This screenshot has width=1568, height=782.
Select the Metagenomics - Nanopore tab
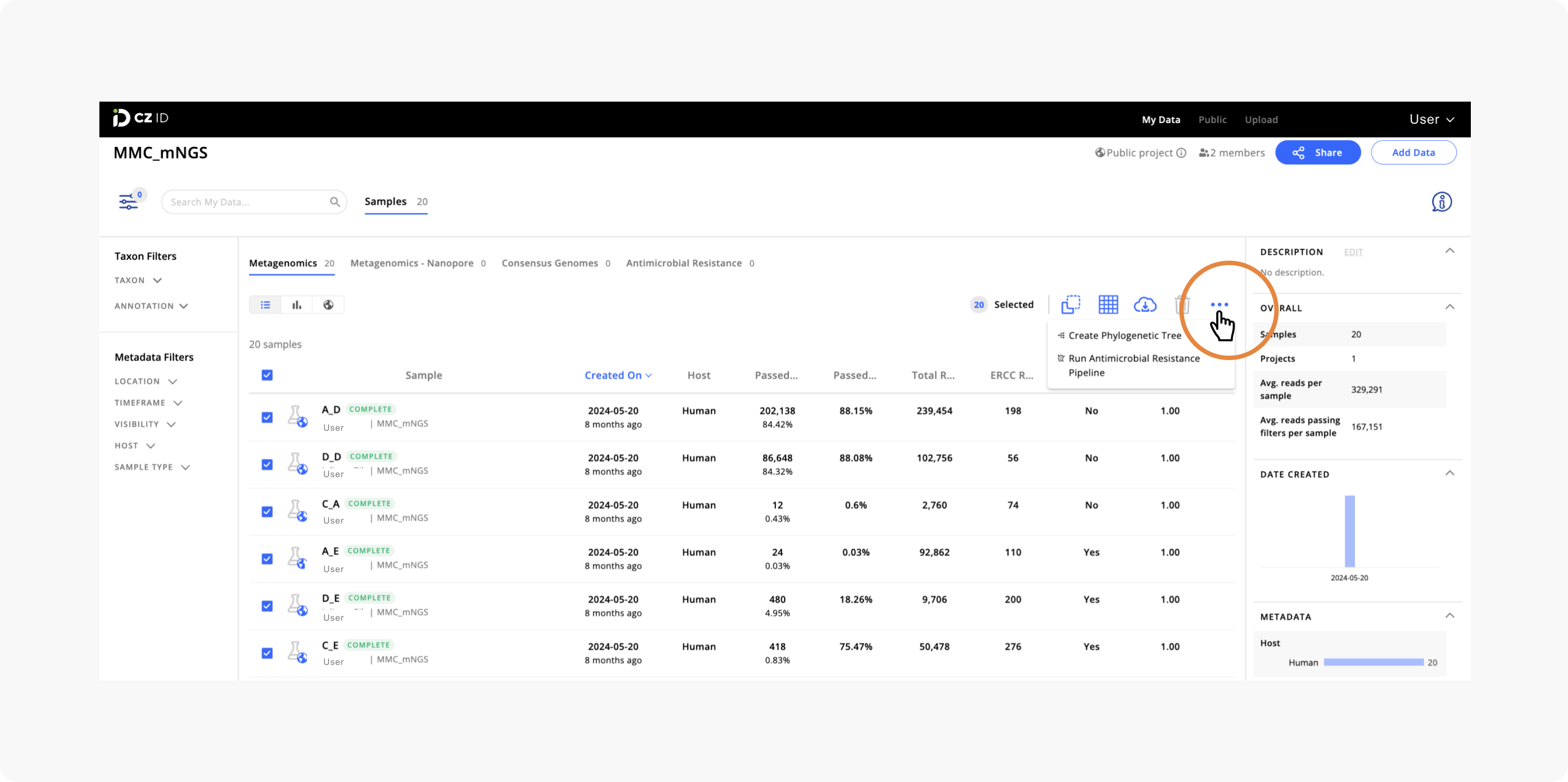(418, 263)
